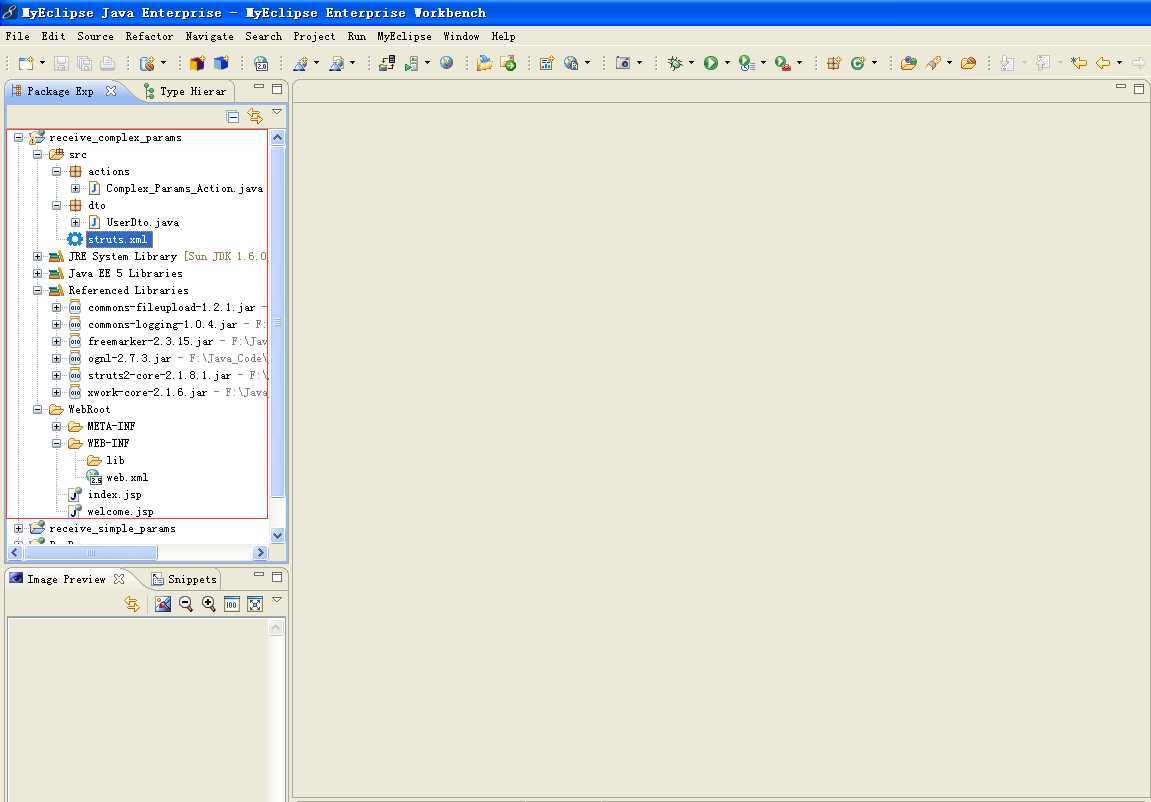Open the Package Explorer view menu arrow
1151x802 pixels.
coord(277,112)
